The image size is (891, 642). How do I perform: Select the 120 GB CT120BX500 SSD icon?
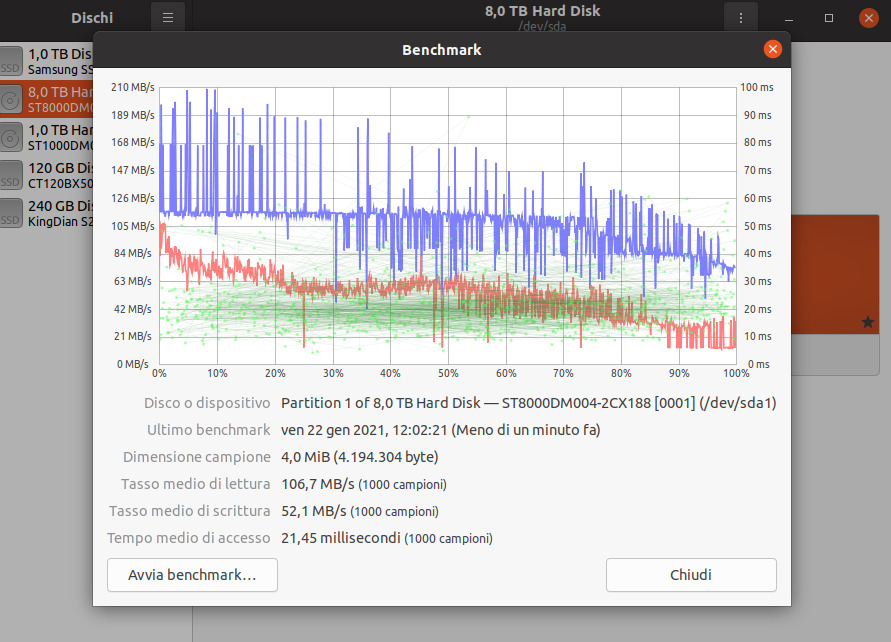click(x=11, y=175)
